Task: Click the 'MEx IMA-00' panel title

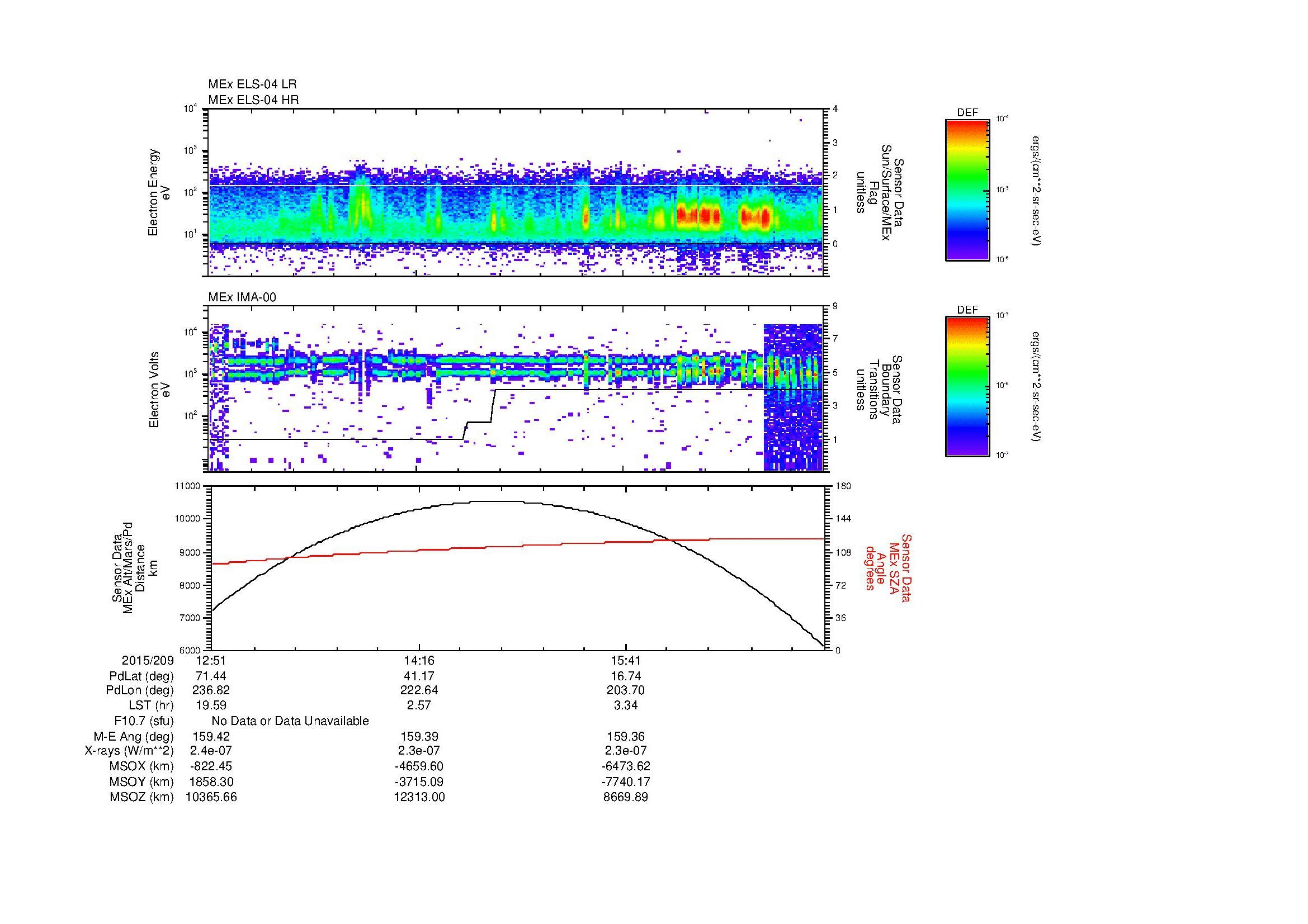Action: pos(242,297)
